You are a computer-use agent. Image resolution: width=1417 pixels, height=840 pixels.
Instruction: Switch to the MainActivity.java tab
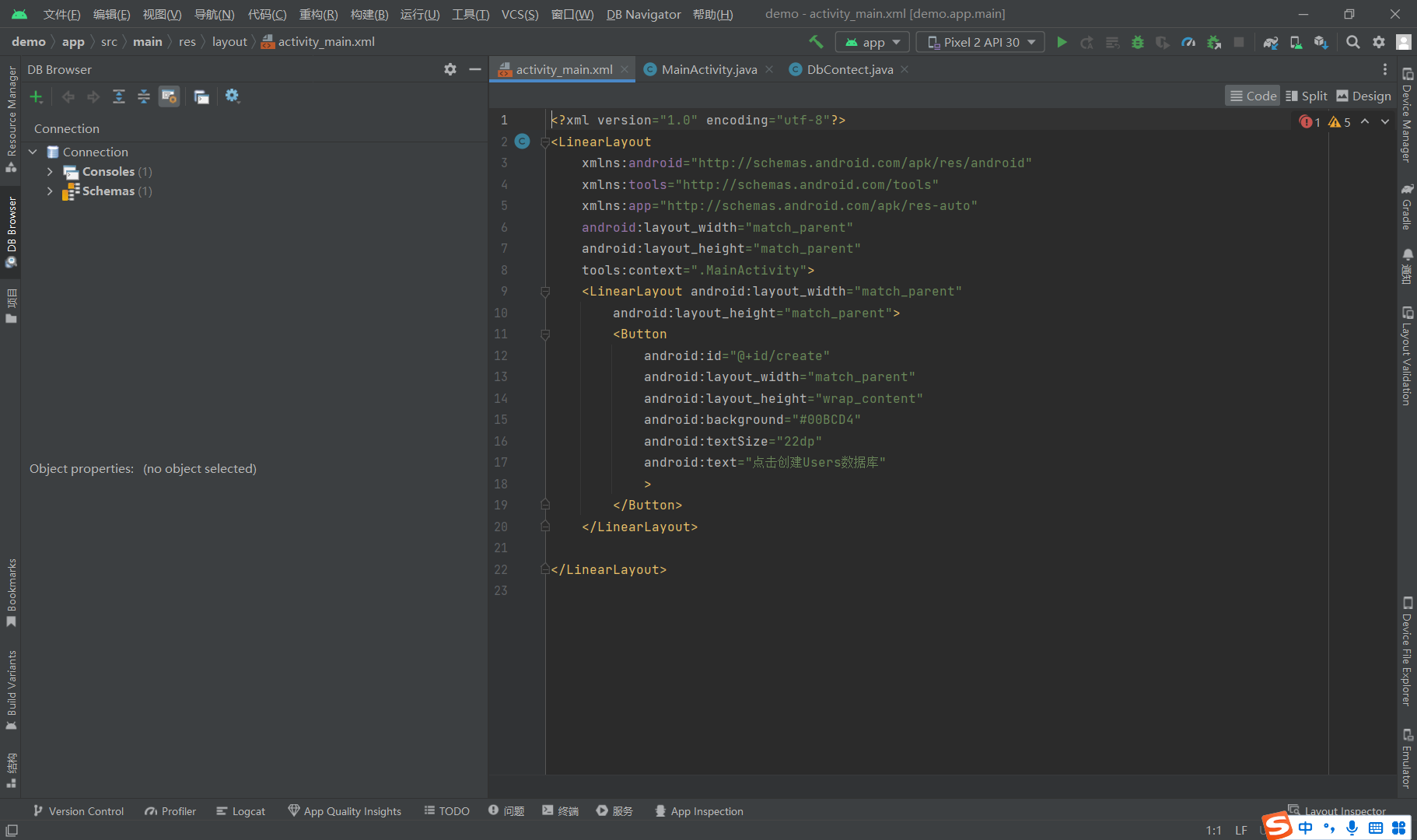point(708,69)
